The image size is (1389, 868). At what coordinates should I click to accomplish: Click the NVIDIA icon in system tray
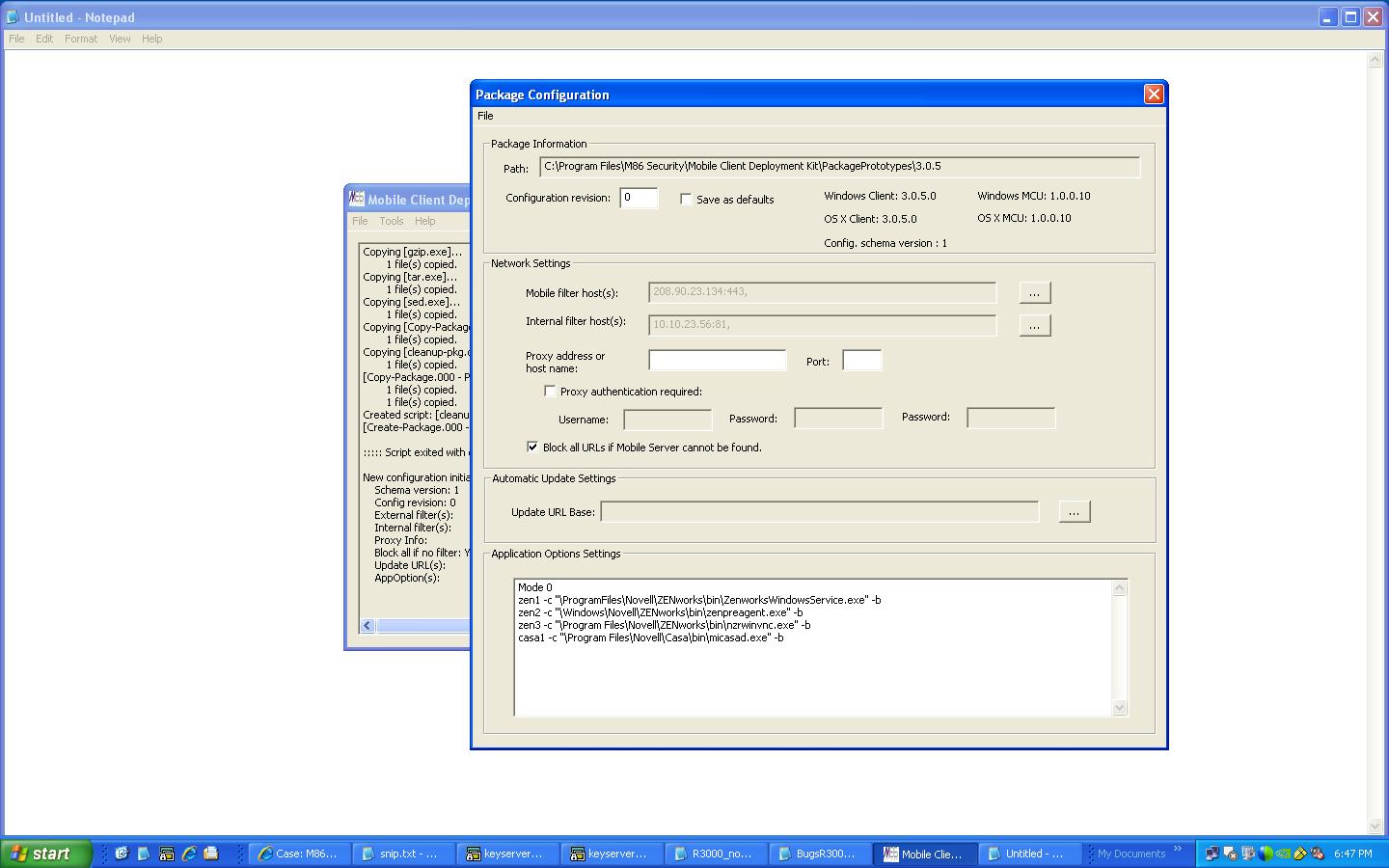click(1283, 854)
